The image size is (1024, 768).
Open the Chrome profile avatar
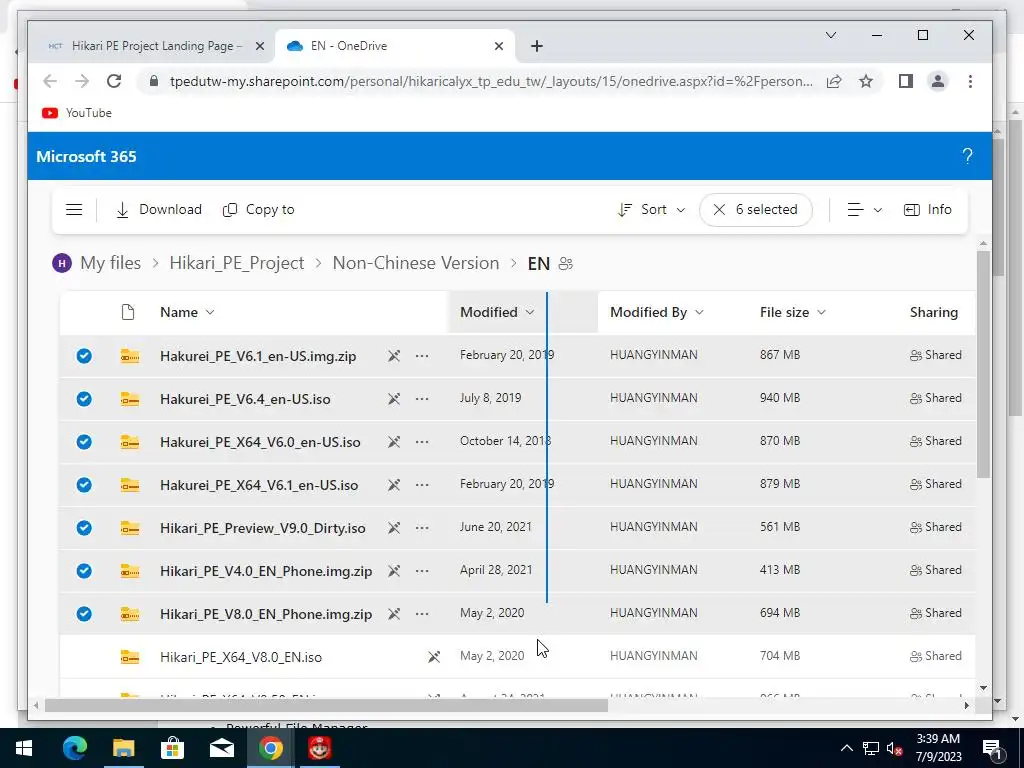click(x=938, y=81)
